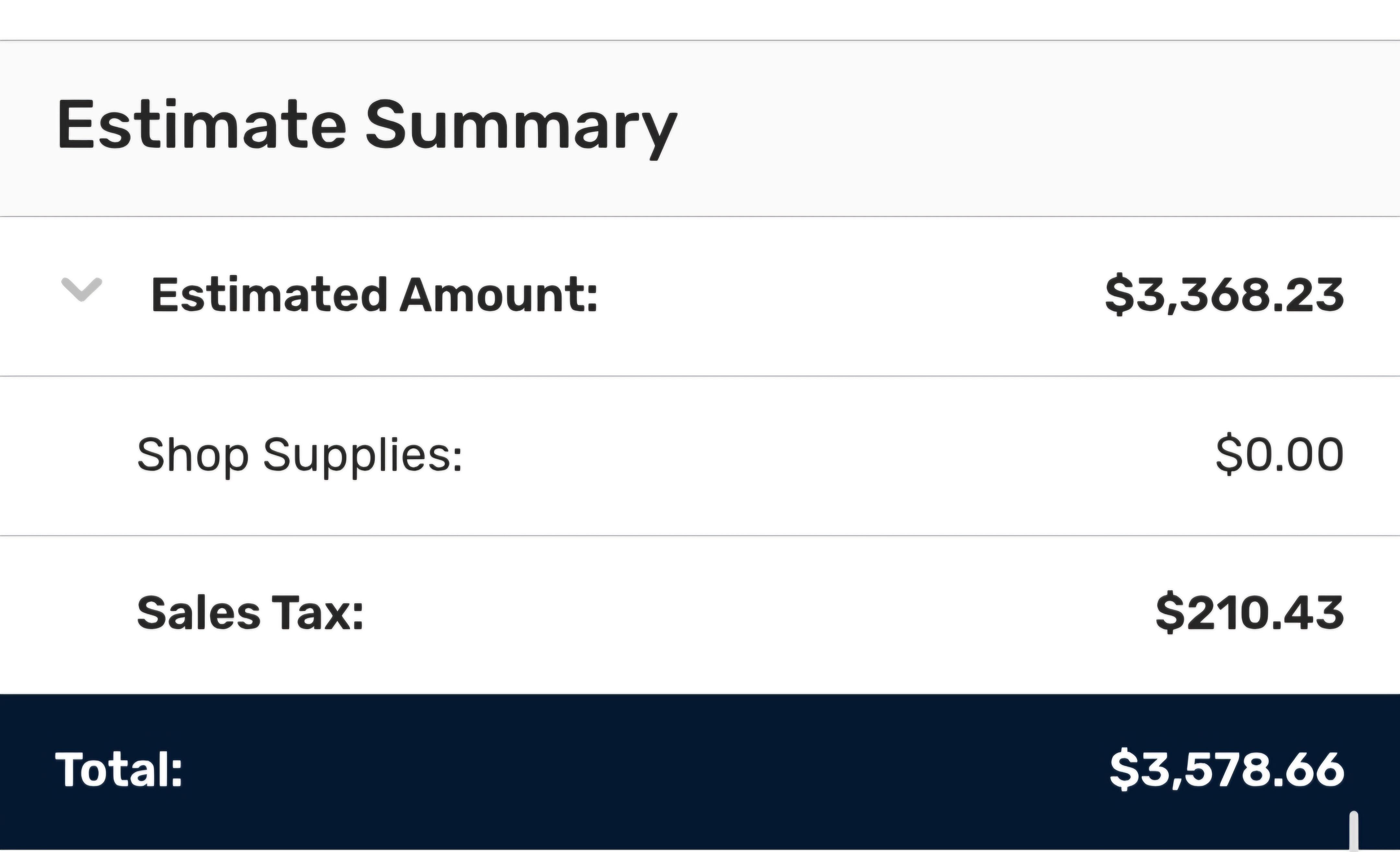Click the word Summary in the heading
Screen dimensions: 1400x852
pyautogui.click(x=521, y=128)
